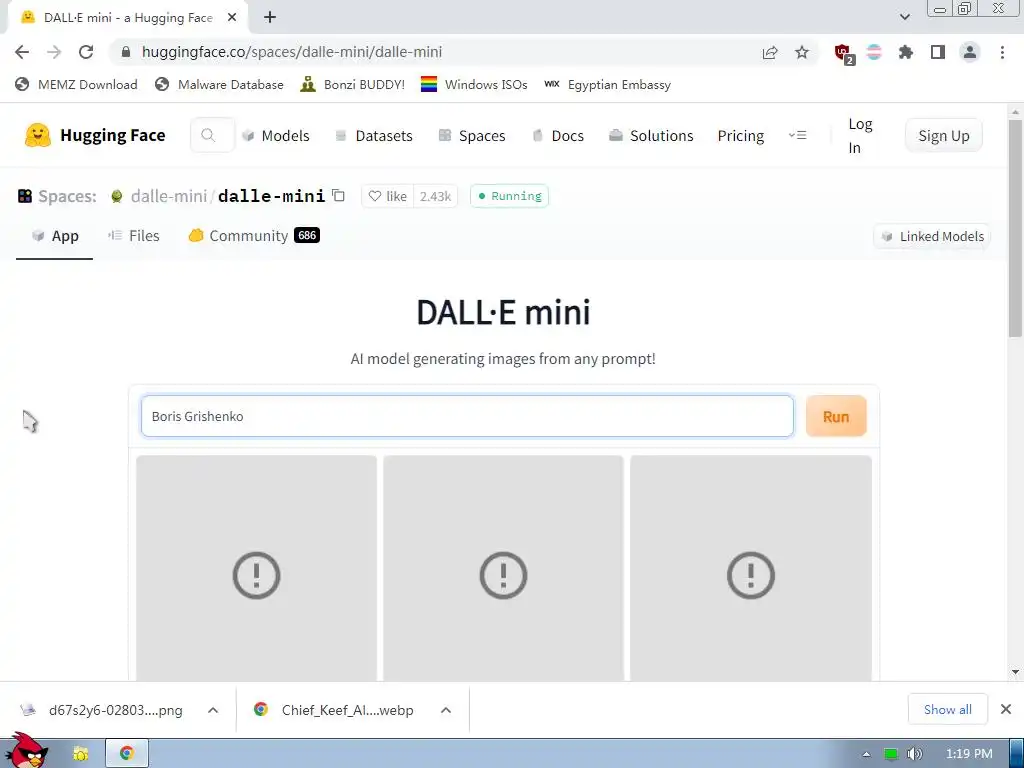Click the Sign Up button
This screenshot has height=768, width=1024.
point(944,136)
